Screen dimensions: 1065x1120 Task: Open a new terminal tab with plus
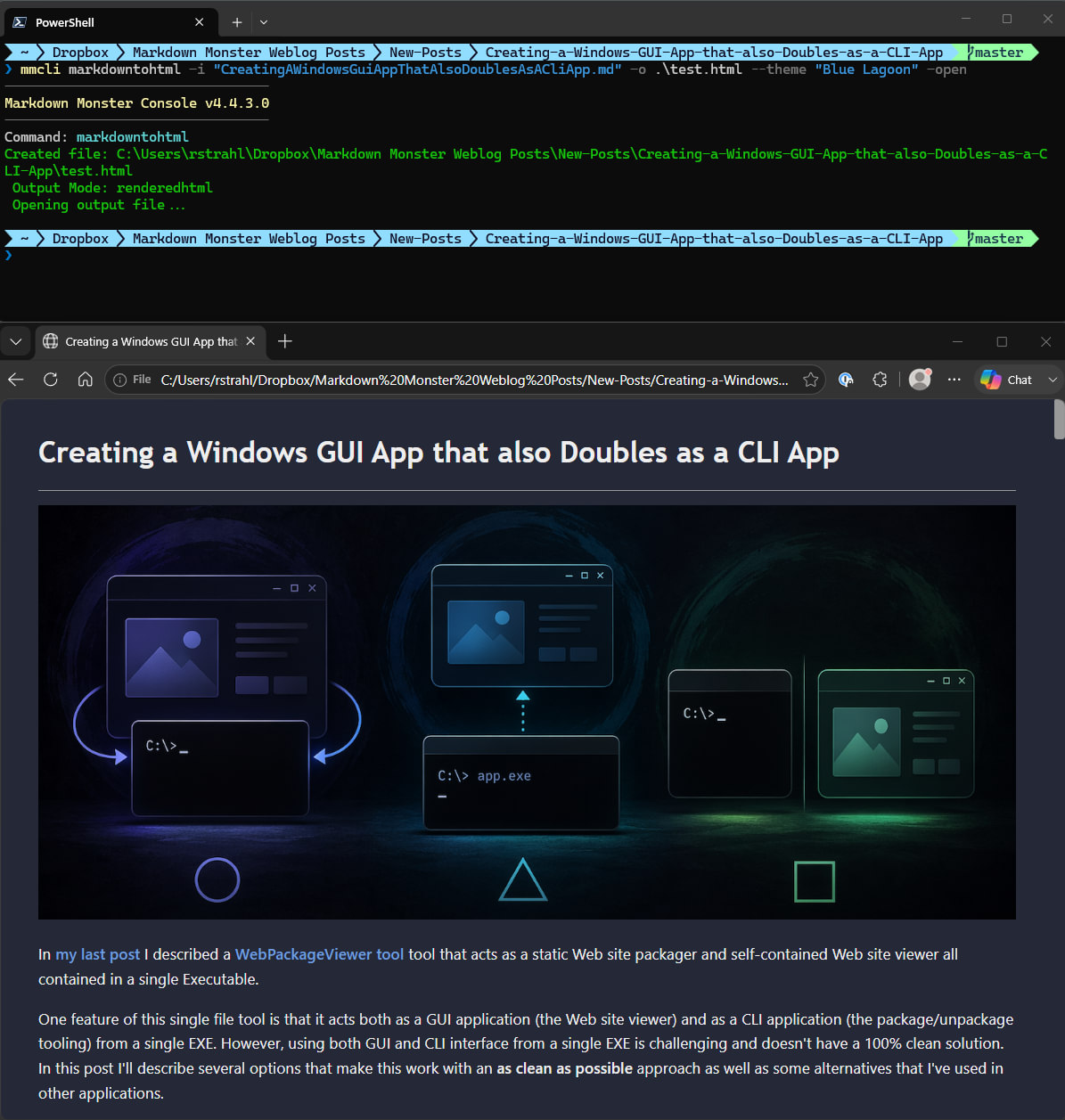click(x=236, y=22)
